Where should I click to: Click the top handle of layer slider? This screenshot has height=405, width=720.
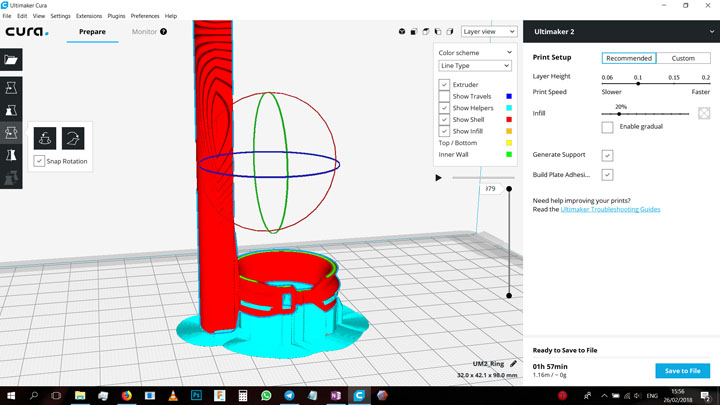pos(509,189)
